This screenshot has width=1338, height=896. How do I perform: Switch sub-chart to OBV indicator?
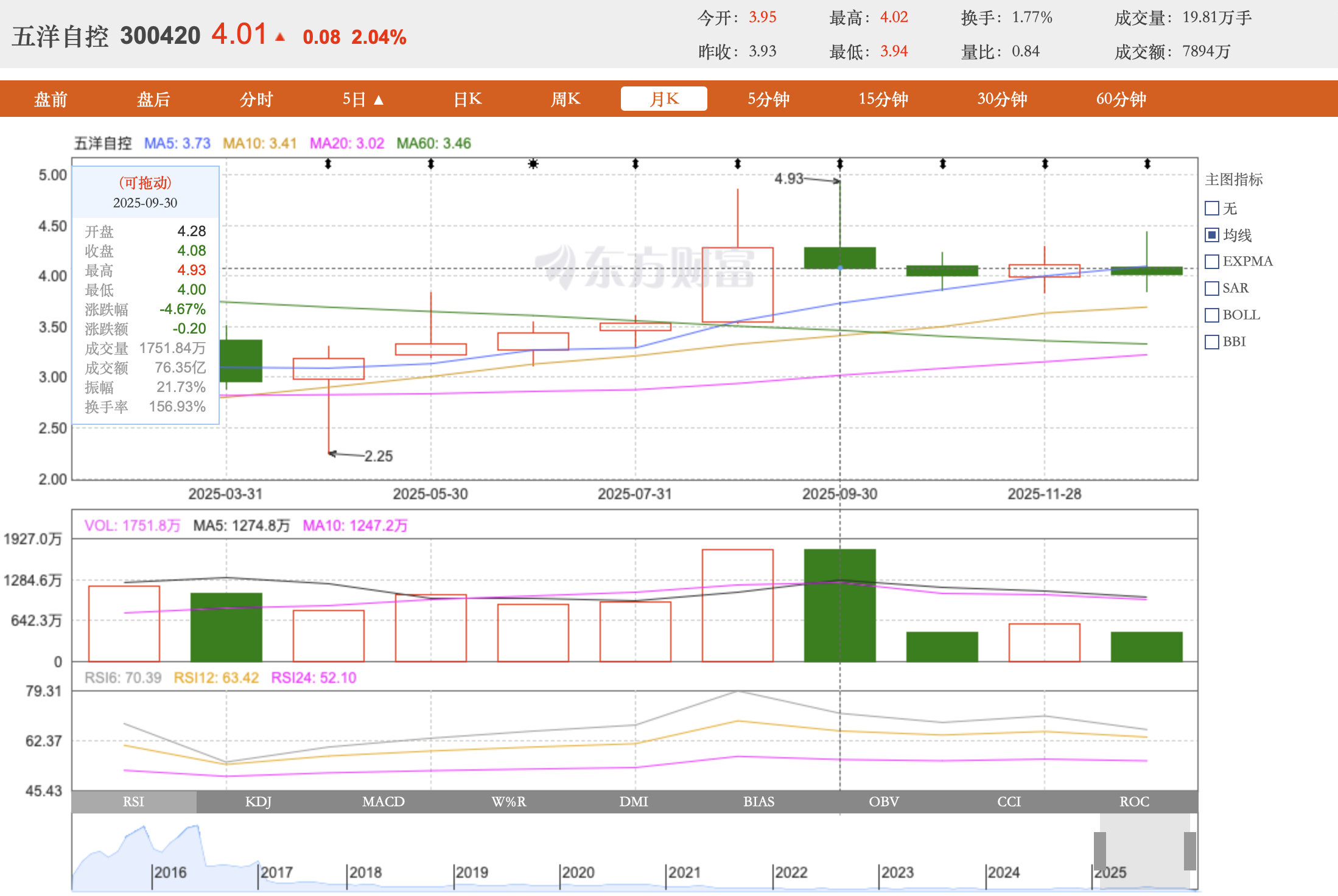884,802
